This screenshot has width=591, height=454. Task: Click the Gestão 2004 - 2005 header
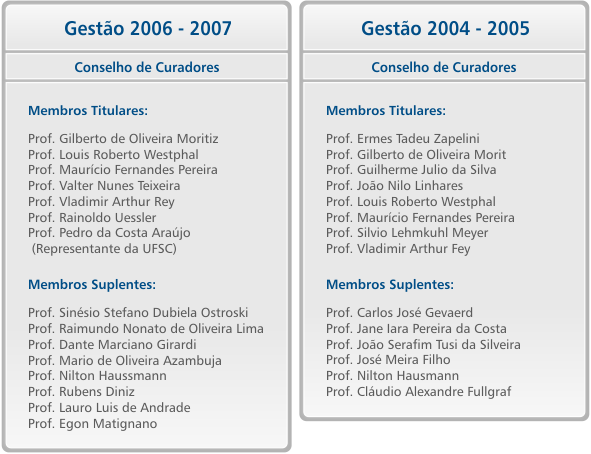pos(445,29)
